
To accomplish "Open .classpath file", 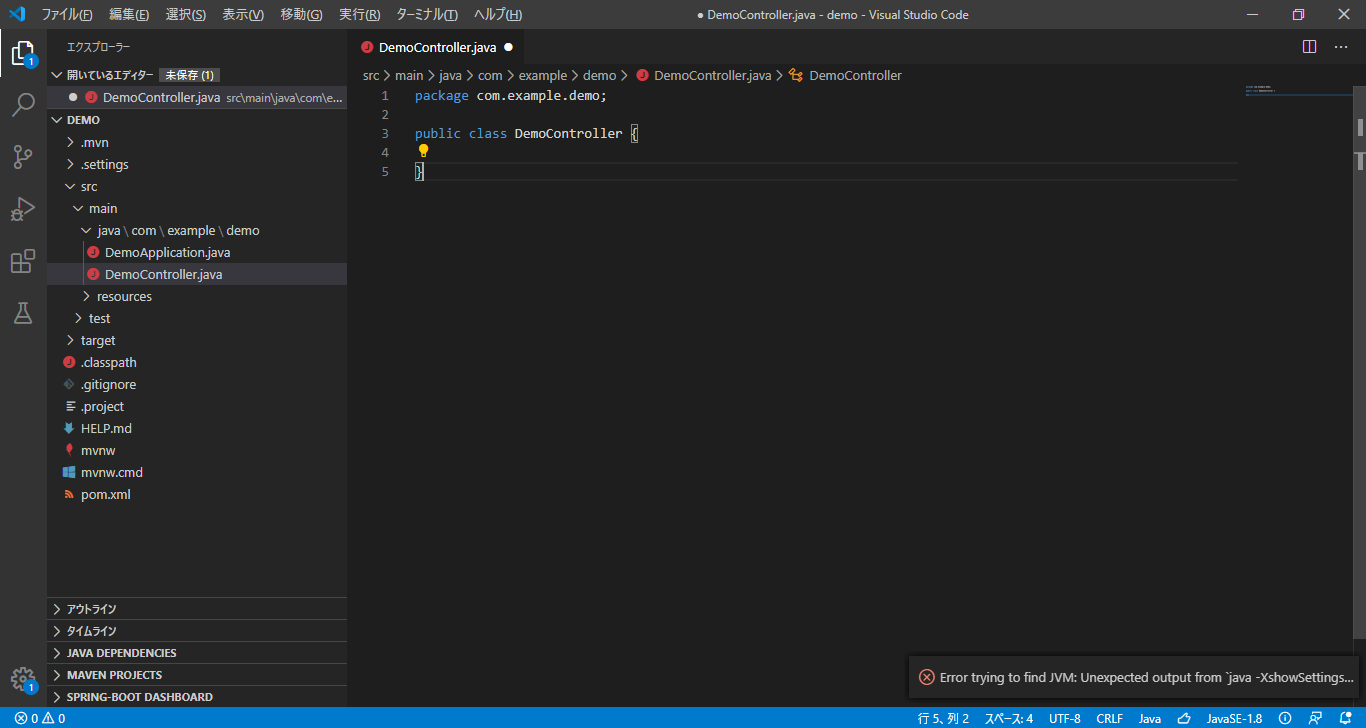I will [197, 362].
